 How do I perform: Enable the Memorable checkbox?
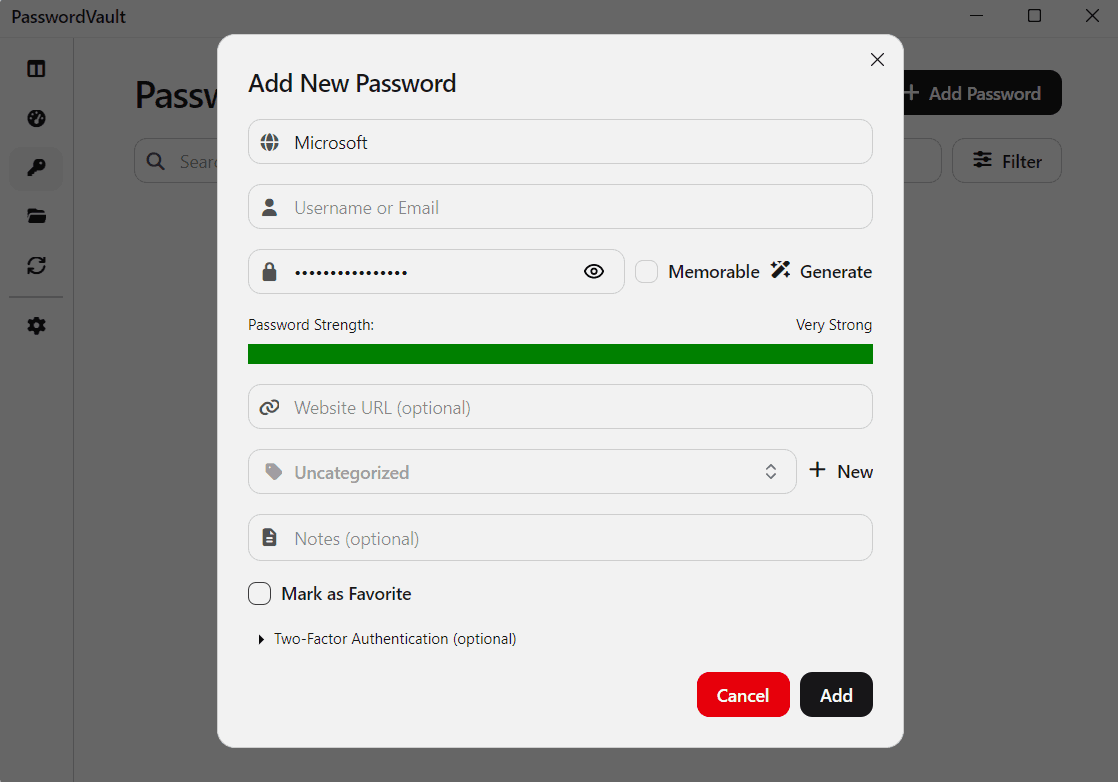[646, 272]
